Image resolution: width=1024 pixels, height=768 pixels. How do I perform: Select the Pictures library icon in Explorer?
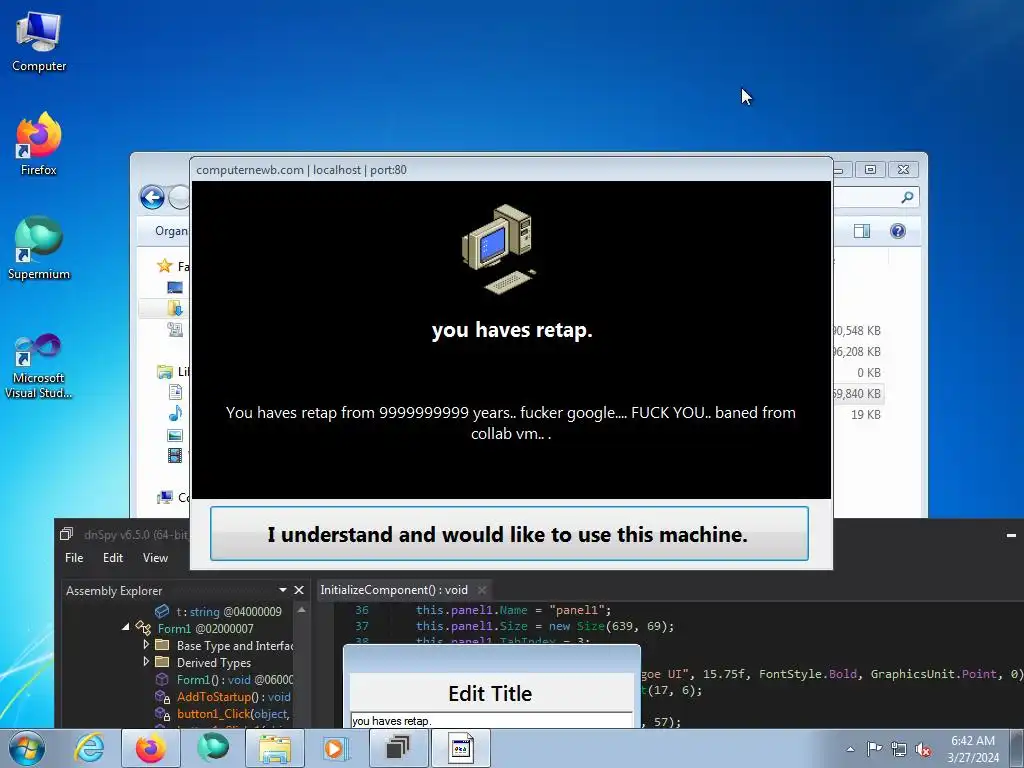175,435
